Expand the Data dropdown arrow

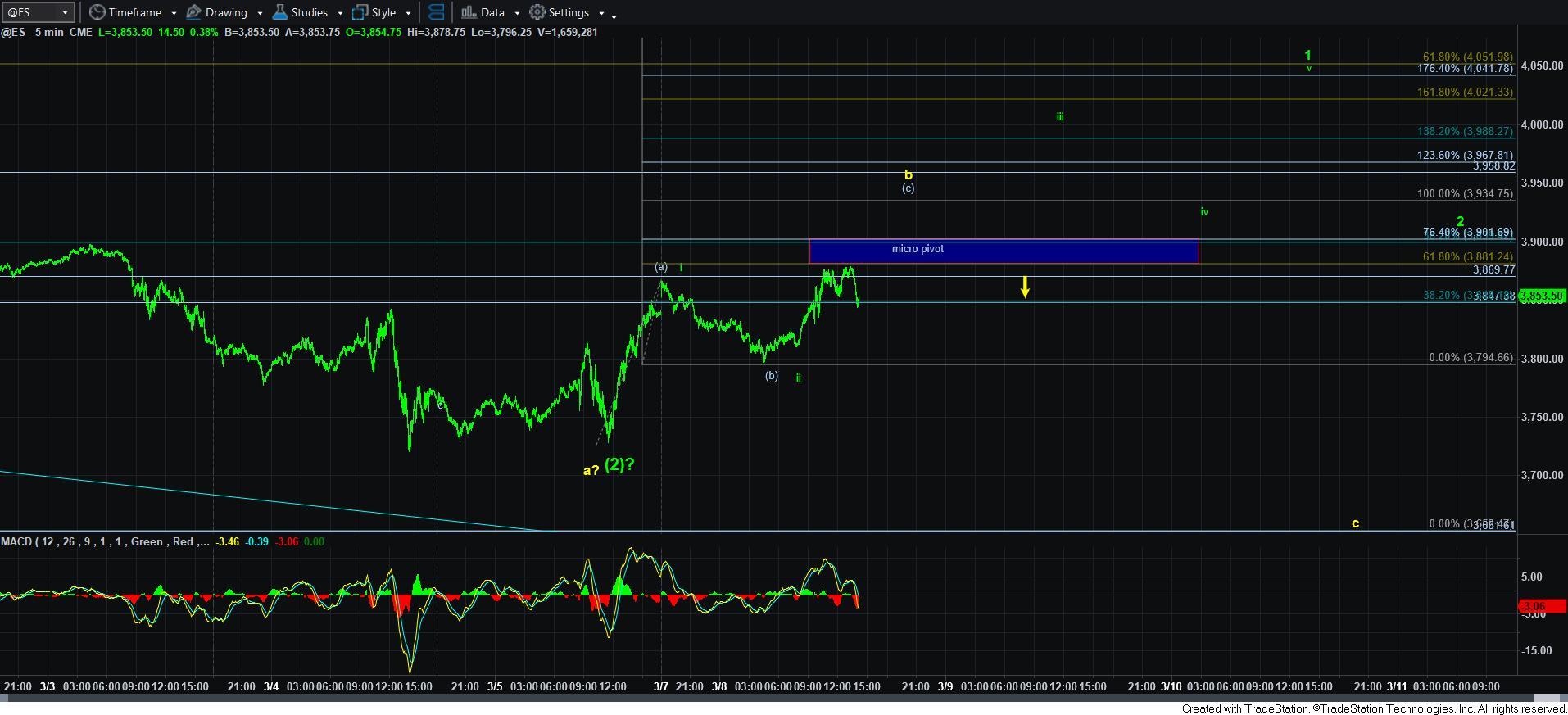point(517,13)
